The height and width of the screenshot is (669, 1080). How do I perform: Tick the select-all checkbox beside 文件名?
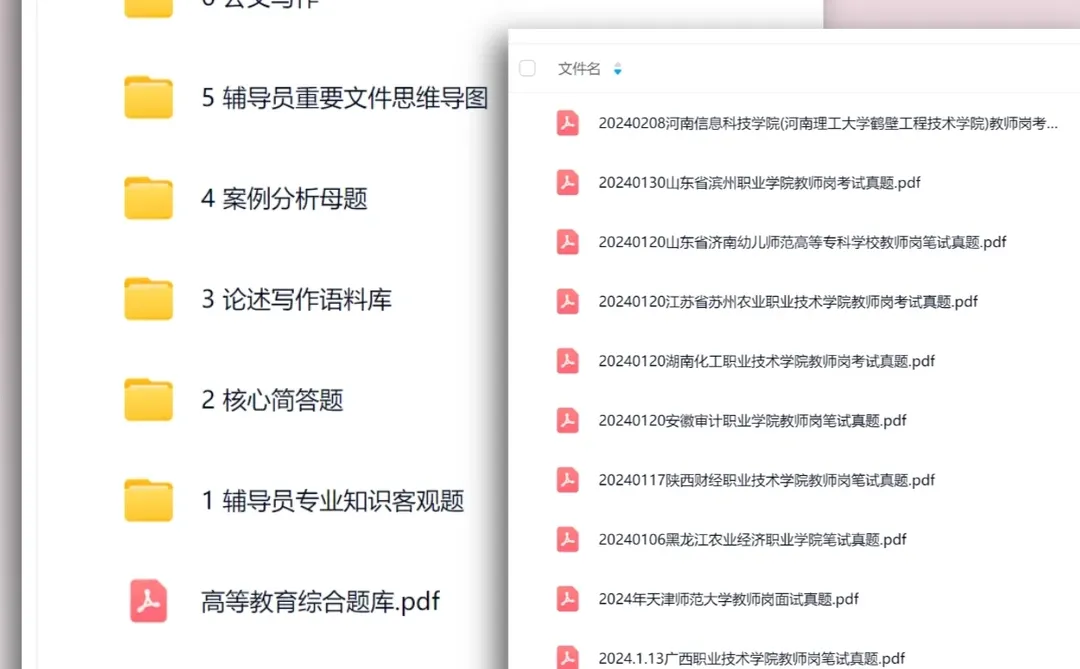click(x=527, y=68)
